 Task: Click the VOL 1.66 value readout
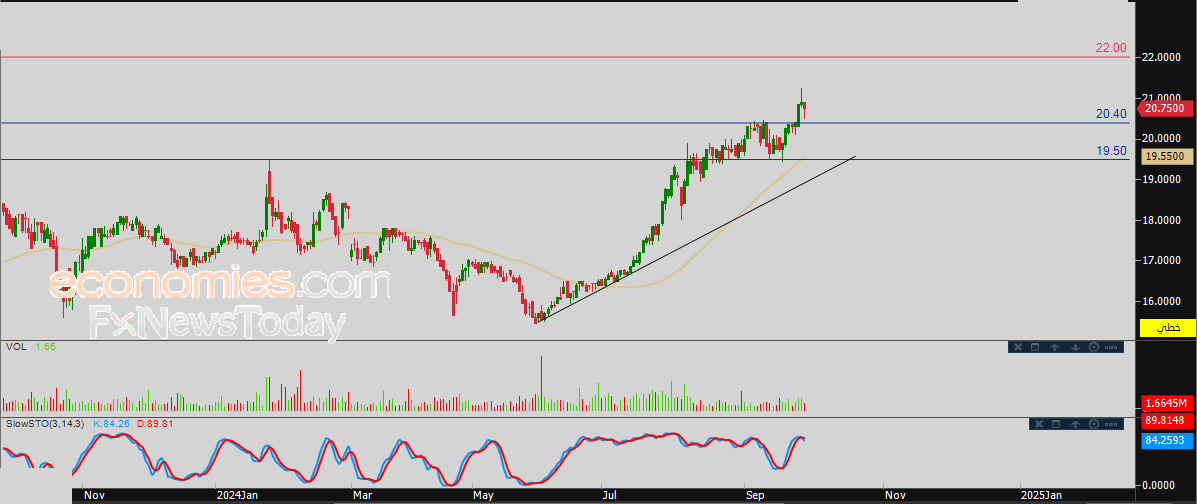tap(45, 347)
